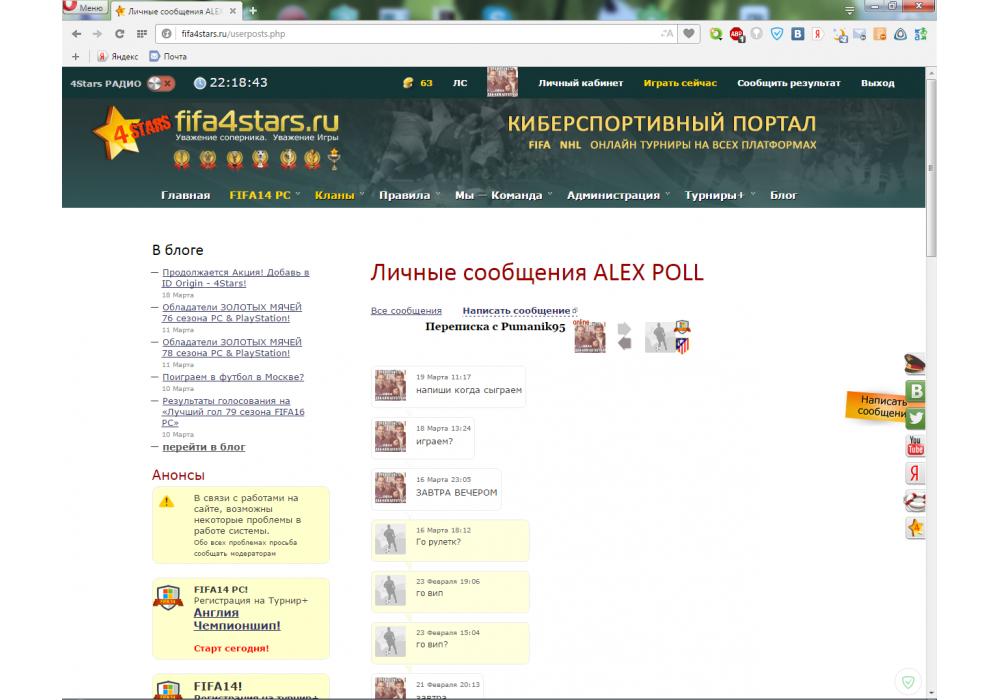Go to Главная page
Viewport: 1000px width, 700px height.
pyautogui.click(x=186, y=195)
